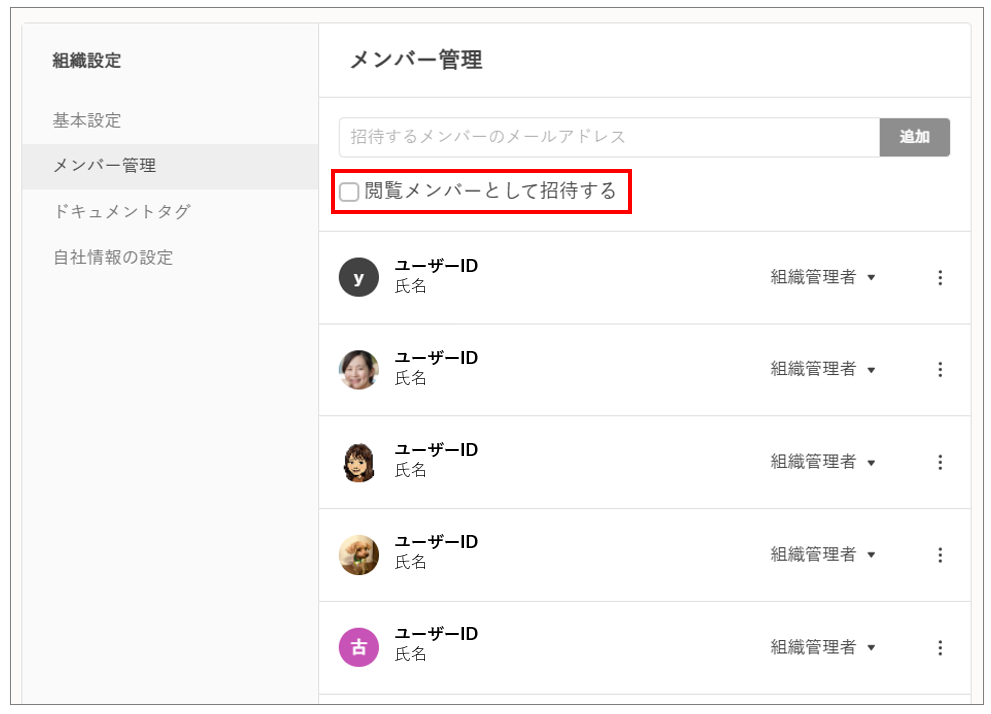Click the 追加 button

click(914, 137)
